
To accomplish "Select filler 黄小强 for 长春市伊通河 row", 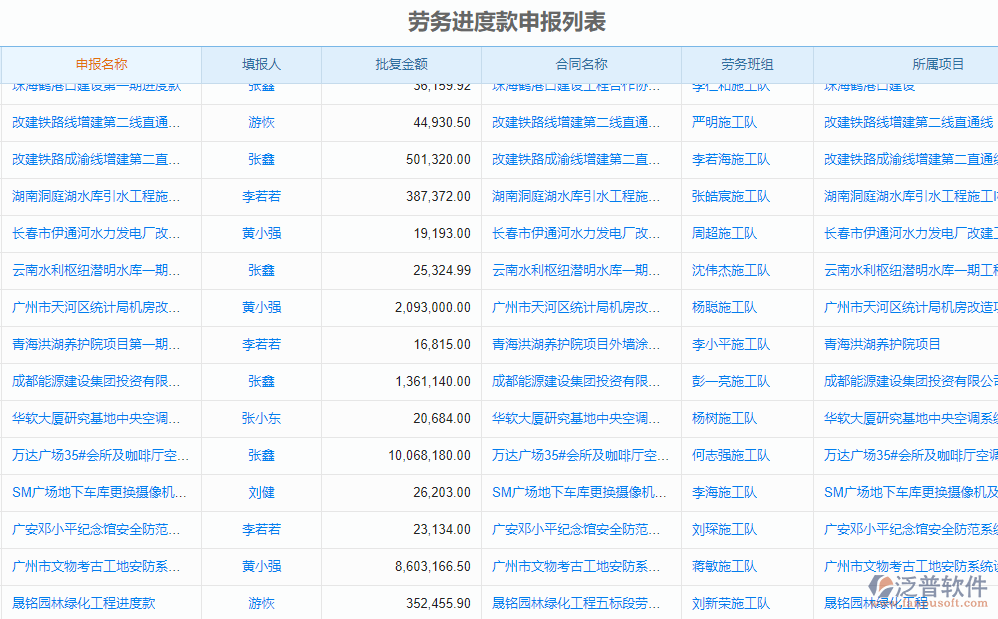I will 260,233.
